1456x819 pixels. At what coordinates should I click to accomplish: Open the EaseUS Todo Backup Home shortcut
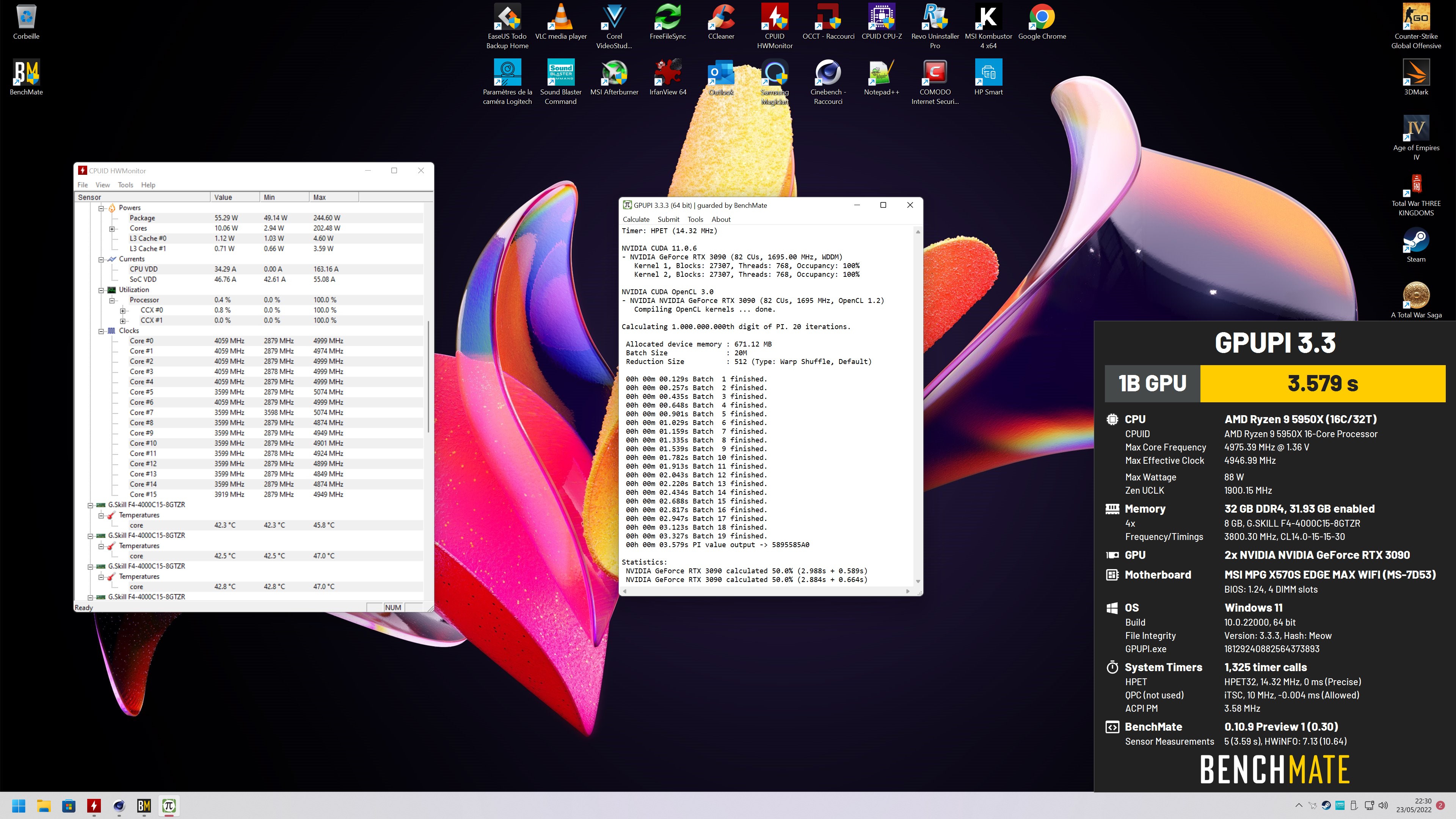[507, 27]
